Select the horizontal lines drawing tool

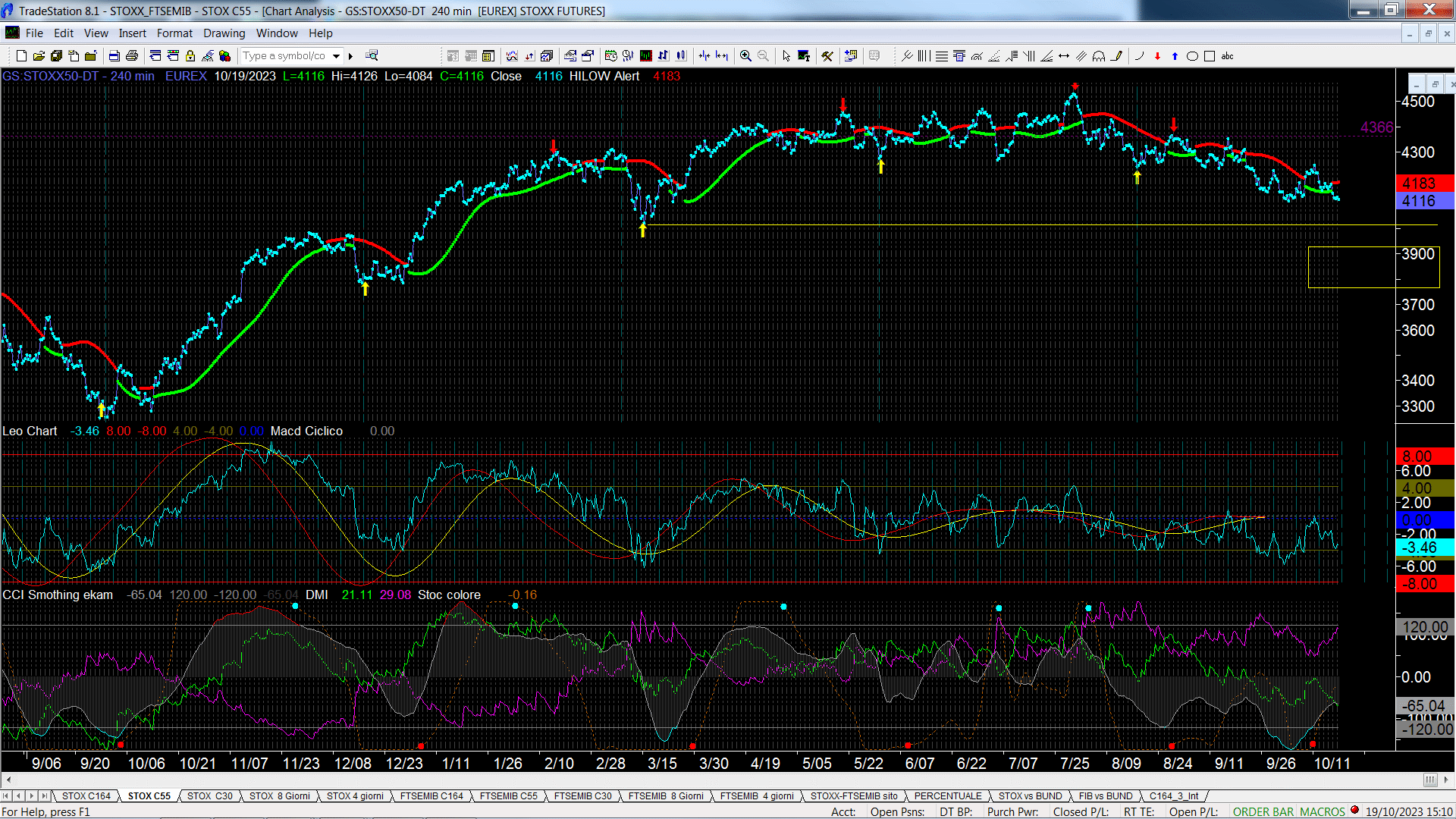click(x=942, y=55)
